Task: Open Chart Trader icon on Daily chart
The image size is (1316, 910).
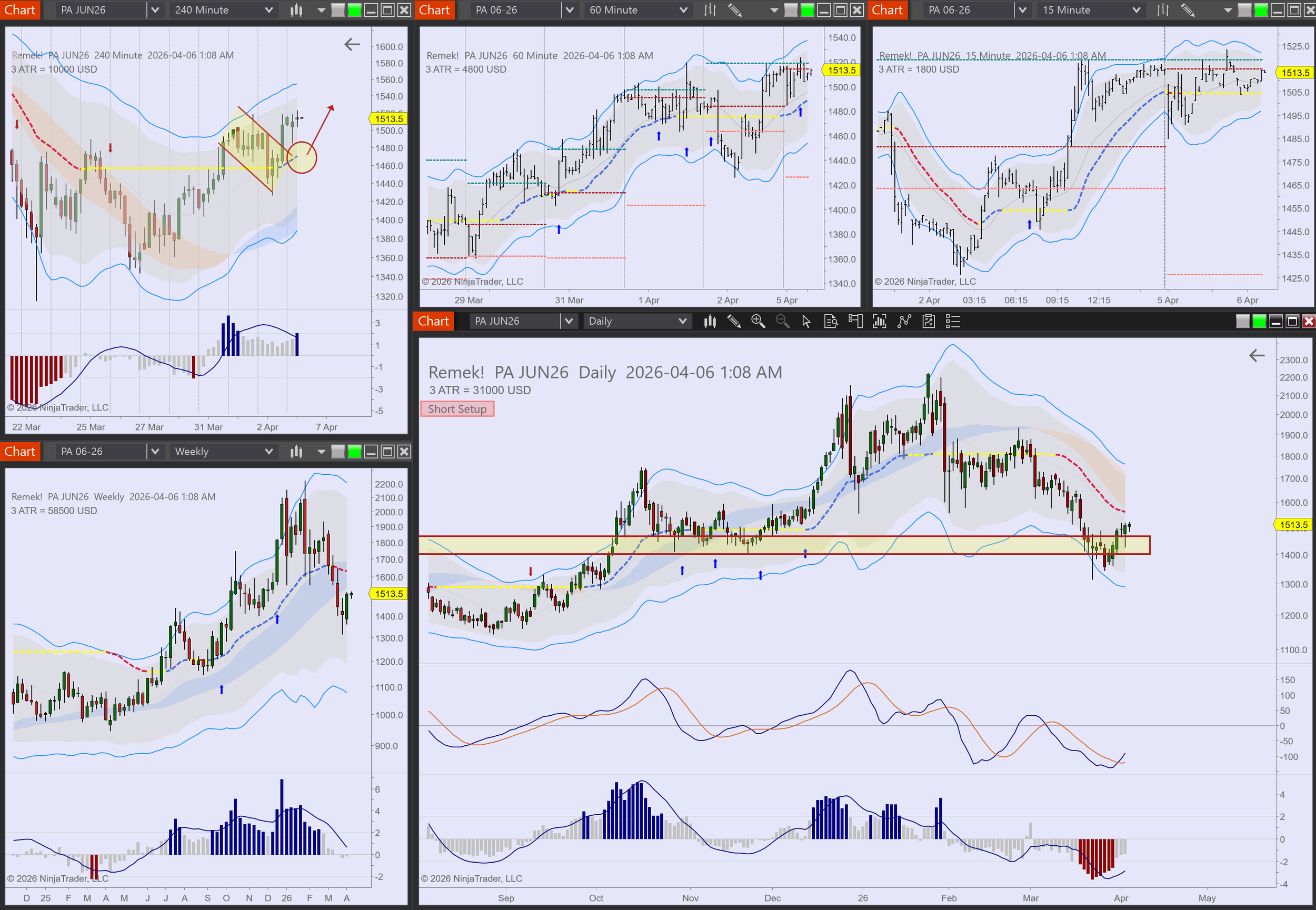Action: coord(855,321)
